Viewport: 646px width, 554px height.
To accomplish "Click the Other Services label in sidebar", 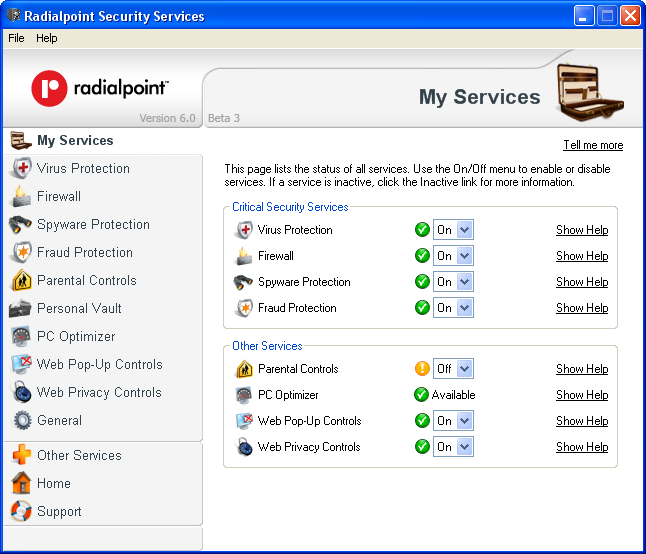I will point(79,455).
